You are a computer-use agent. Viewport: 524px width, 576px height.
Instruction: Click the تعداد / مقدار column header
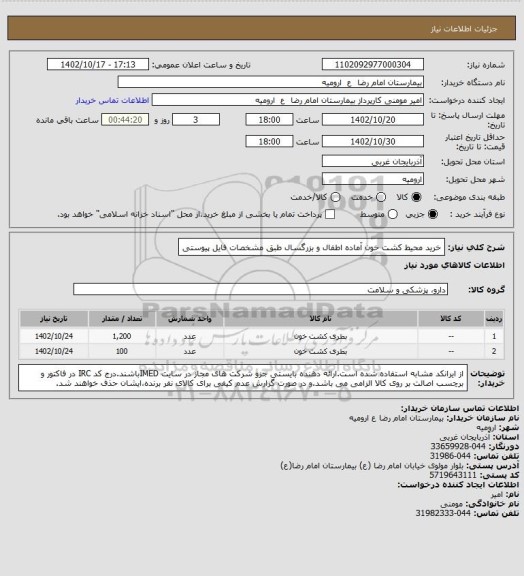pos(122,318)
